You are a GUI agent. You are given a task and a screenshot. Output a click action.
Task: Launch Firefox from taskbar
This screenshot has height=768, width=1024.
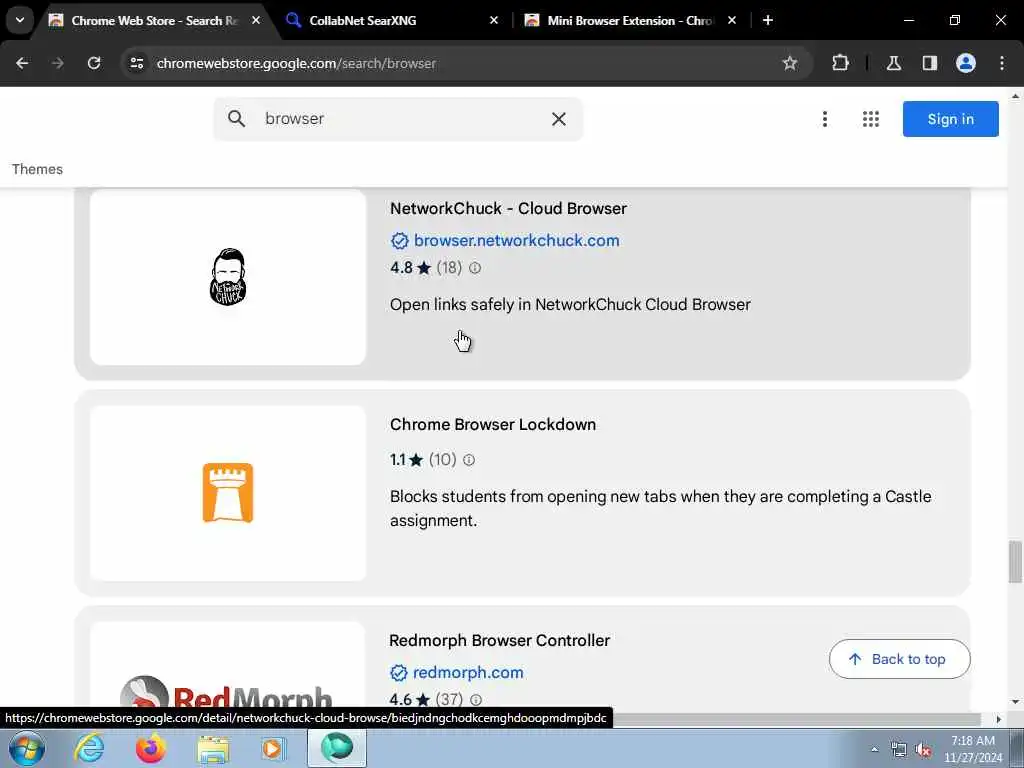150,748
